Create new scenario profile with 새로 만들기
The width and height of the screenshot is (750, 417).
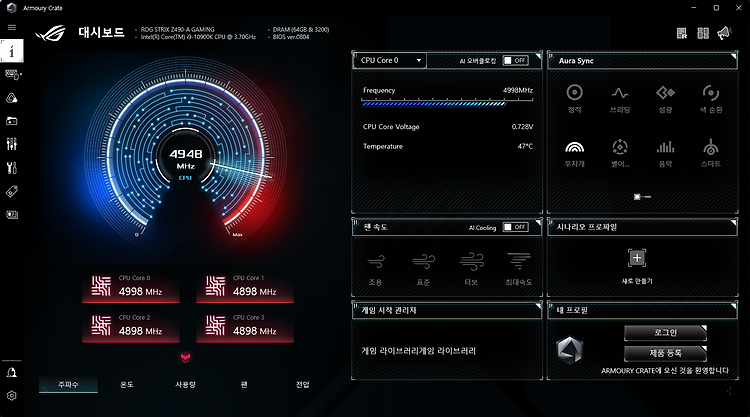[x=637, y=266]
